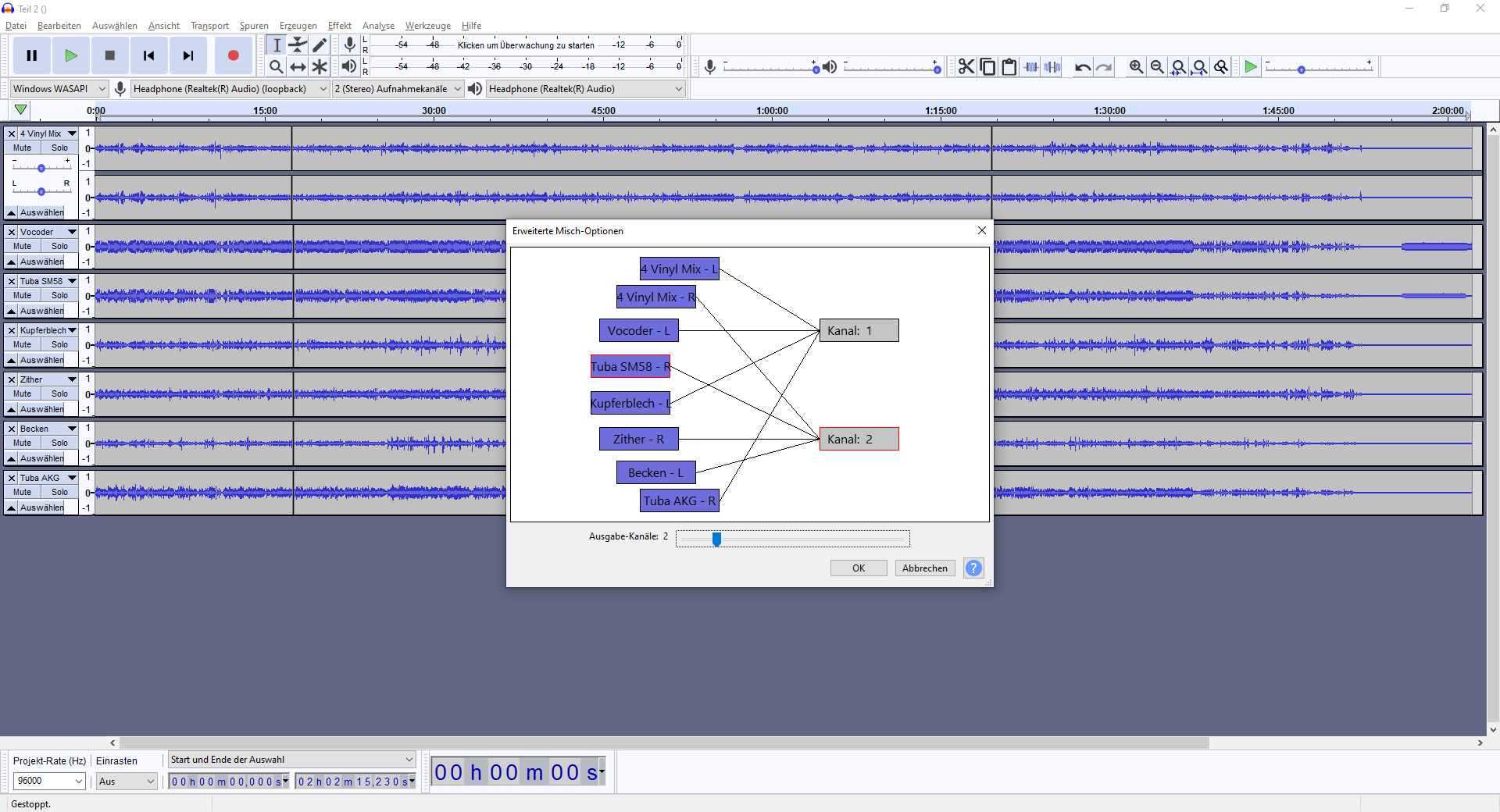Solo the Zither track

[x=59, y=394]
